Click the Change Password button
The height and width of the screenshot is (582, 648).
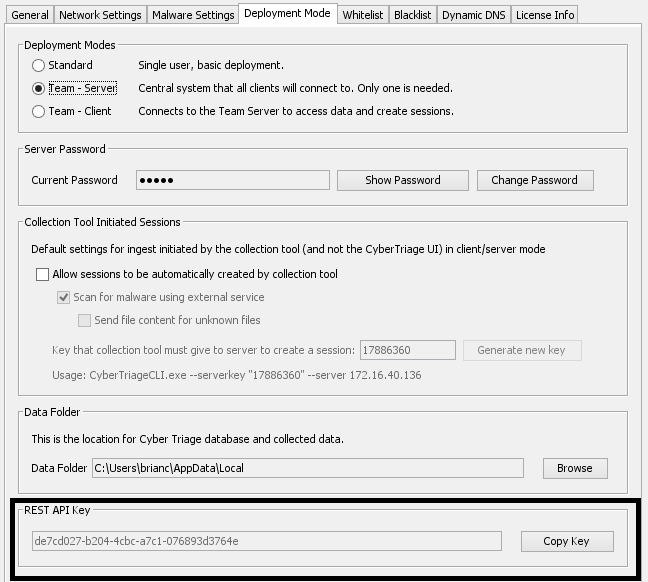click(x=535, y=180)
